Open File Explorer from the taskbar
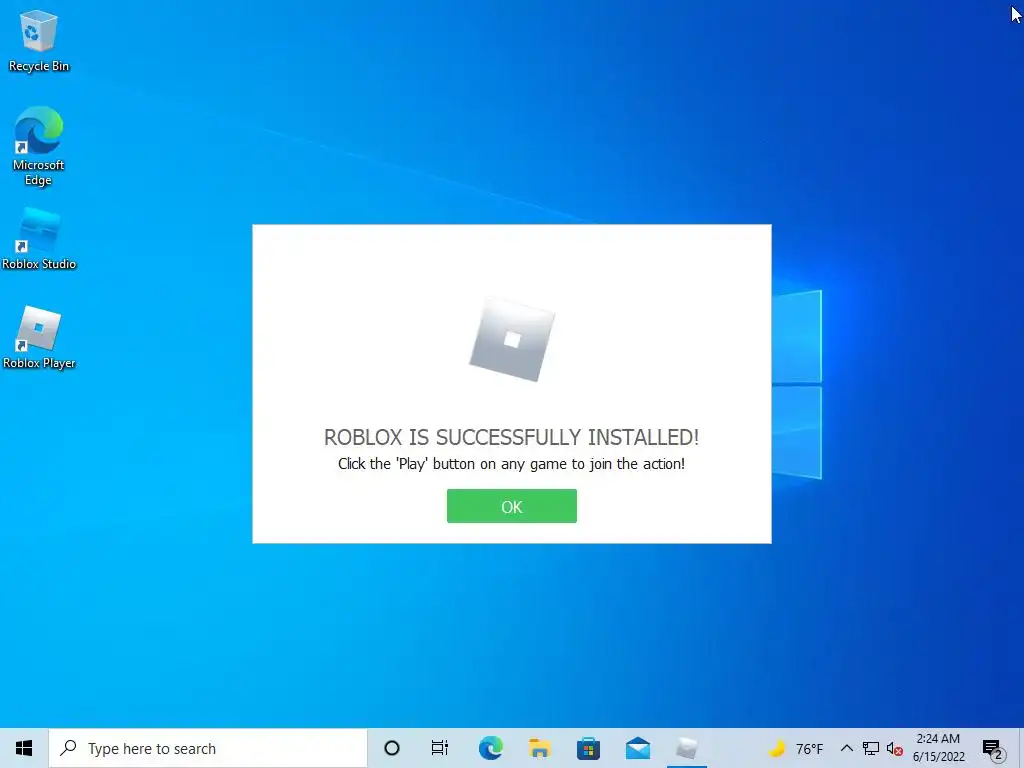Image resolution: width=1024 pixels, height=768 pixels. 539,748
